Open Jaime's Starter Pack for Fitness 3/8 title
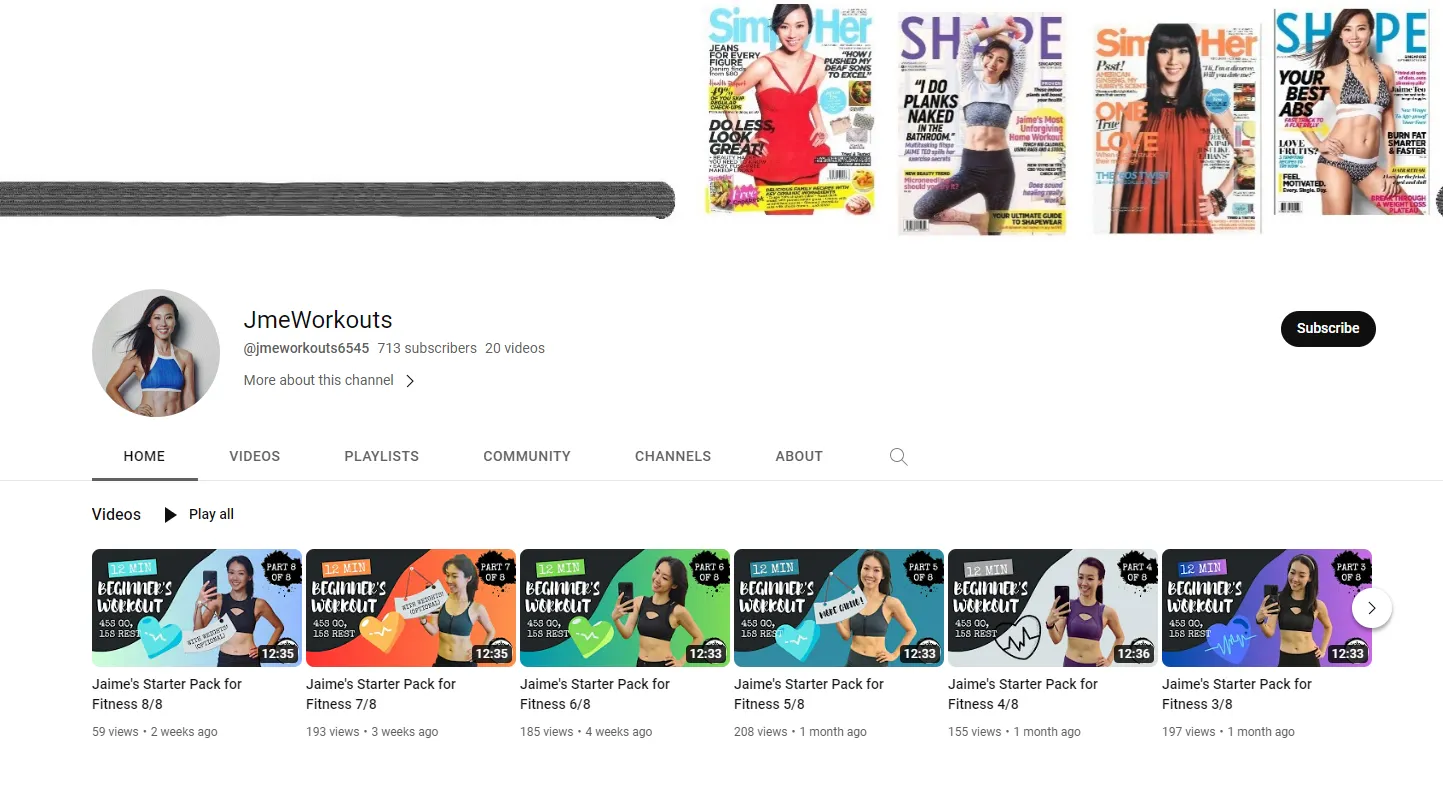1443x785 pixels. pyautogui.click(x=1237, y=694)
